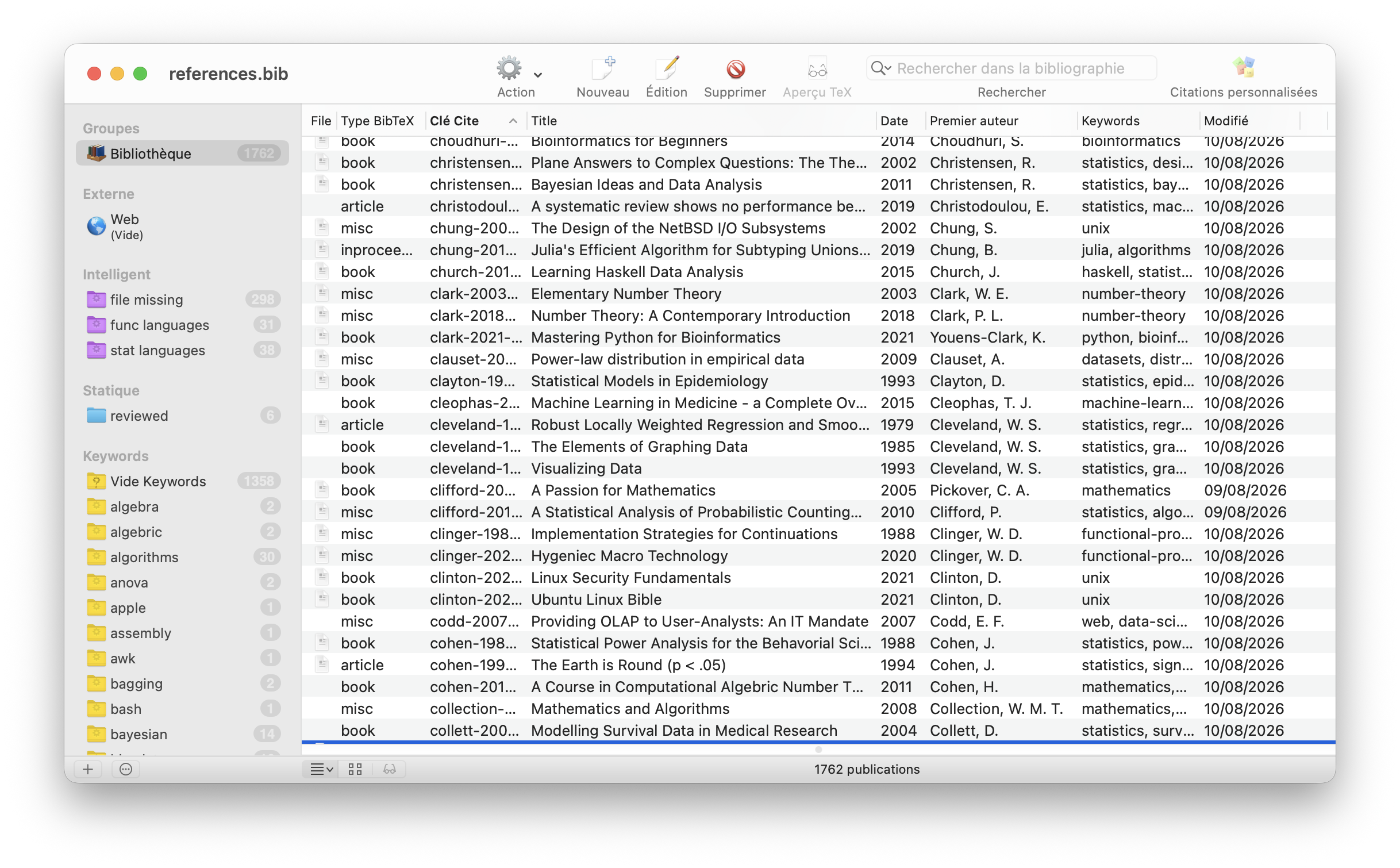
Task: Click file icon for Robust Locally Weighted Regression
Action: coord(322,424)
